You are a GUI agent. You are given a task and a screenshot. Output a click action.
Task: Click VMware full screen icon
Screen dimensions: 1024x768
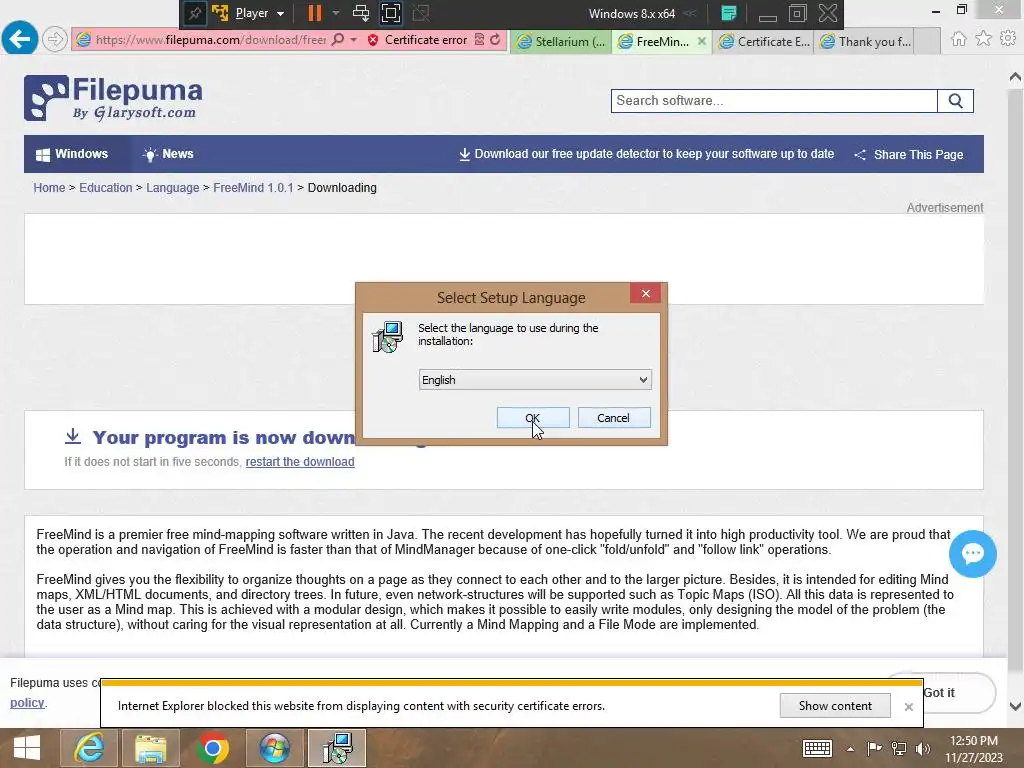coord(391,13)
